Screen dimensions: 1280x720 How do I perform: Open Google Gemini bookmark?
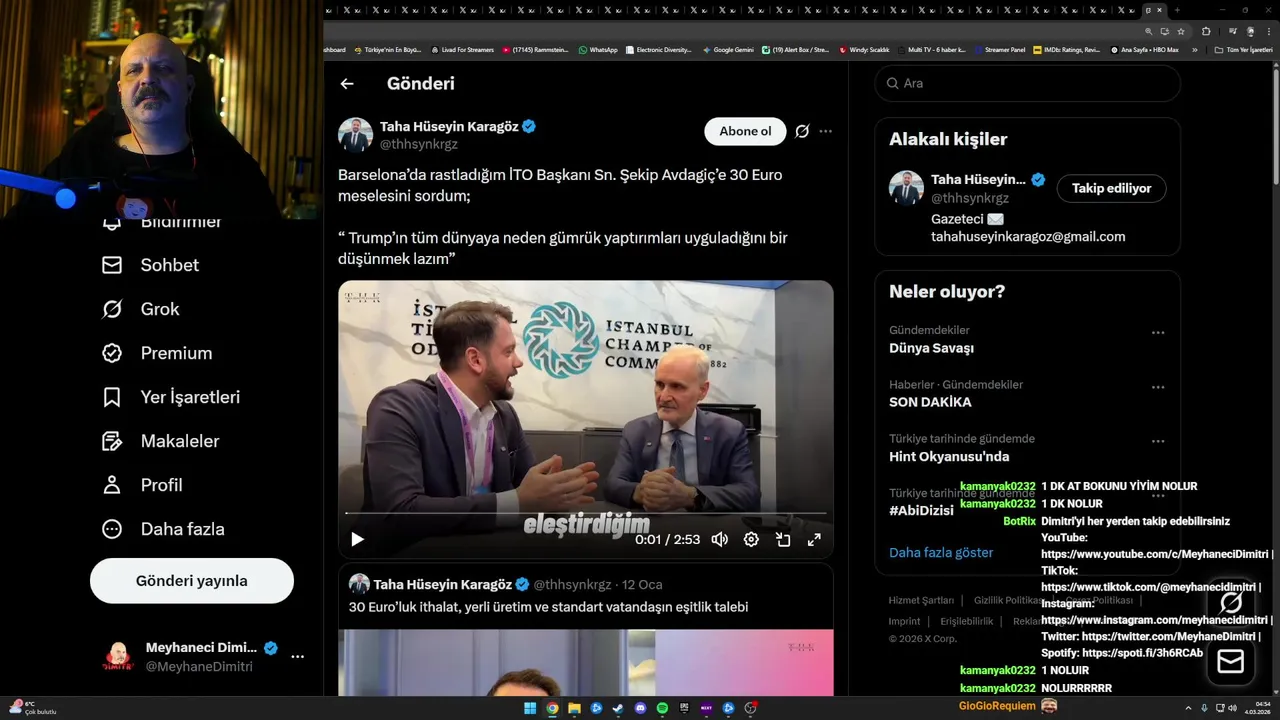728,49
